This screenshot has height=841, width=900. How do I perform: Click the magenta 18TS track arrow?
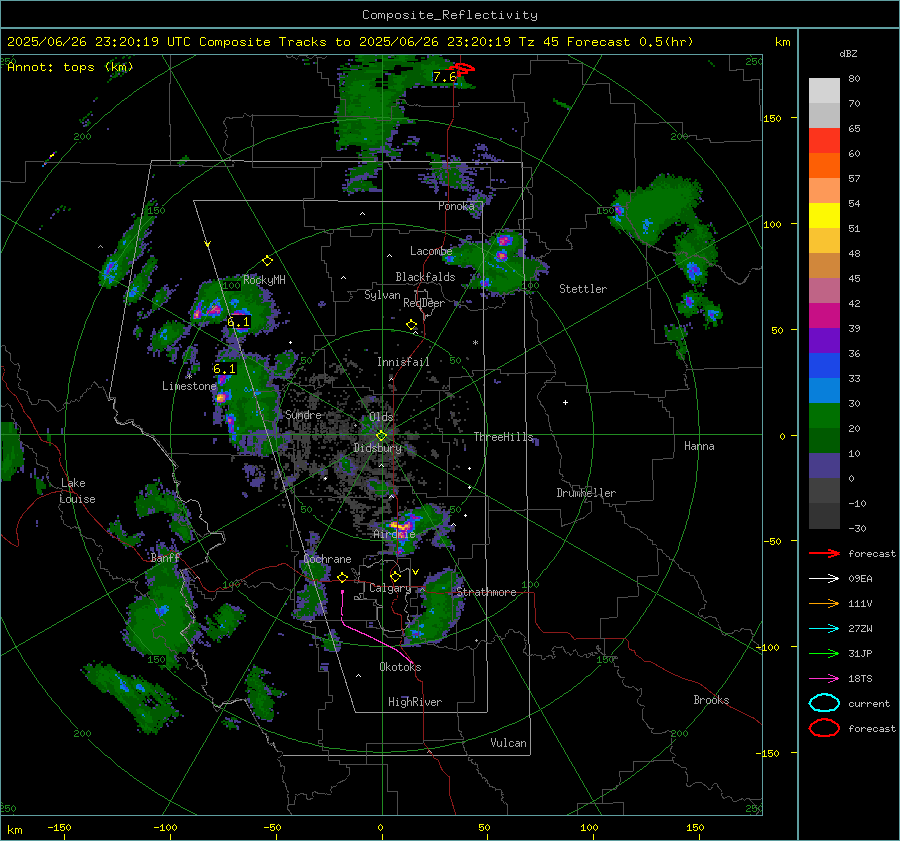[824, 679]
